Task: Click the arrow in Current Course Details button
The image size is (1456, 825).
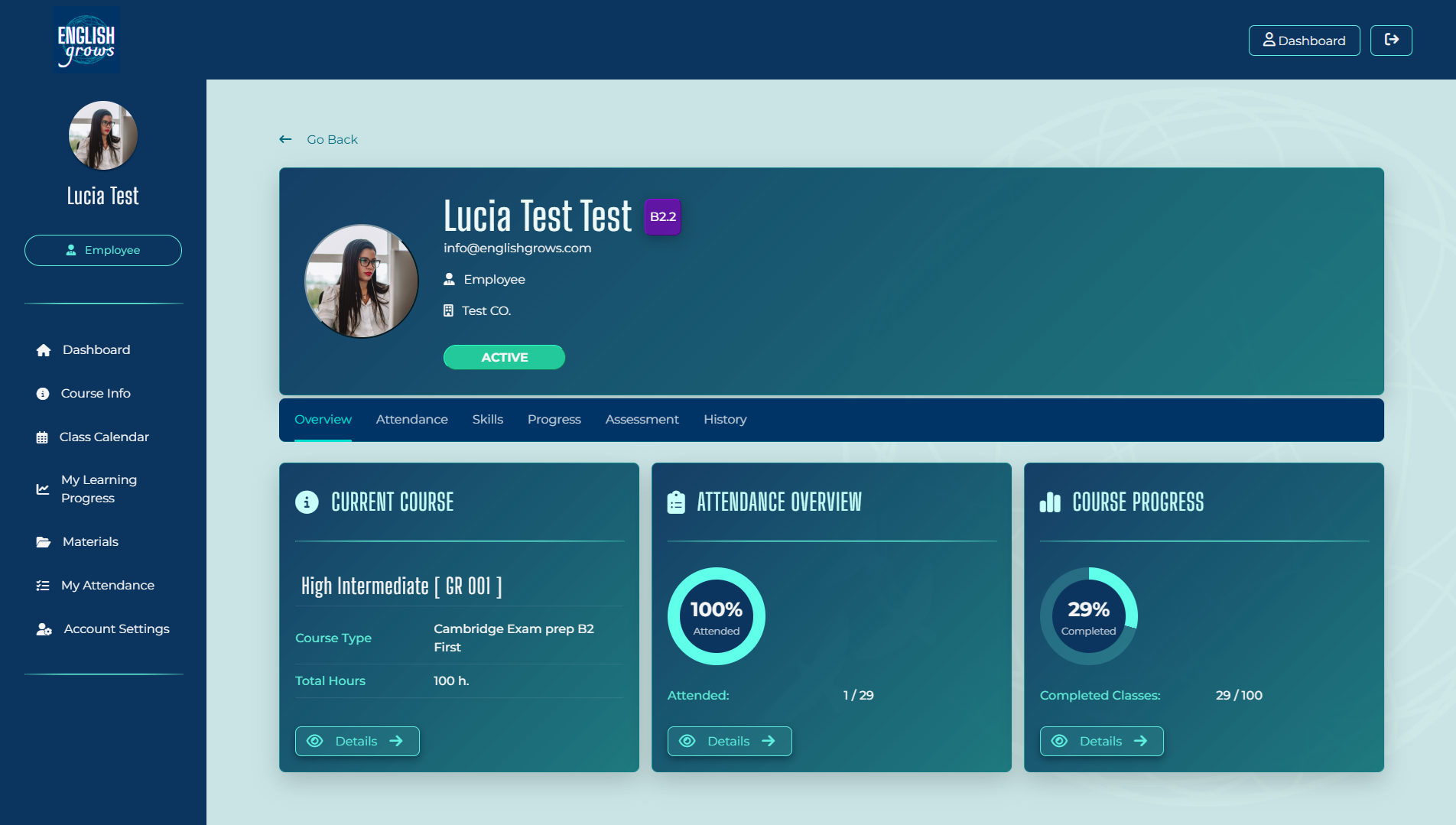Action: tap(396, 741)
